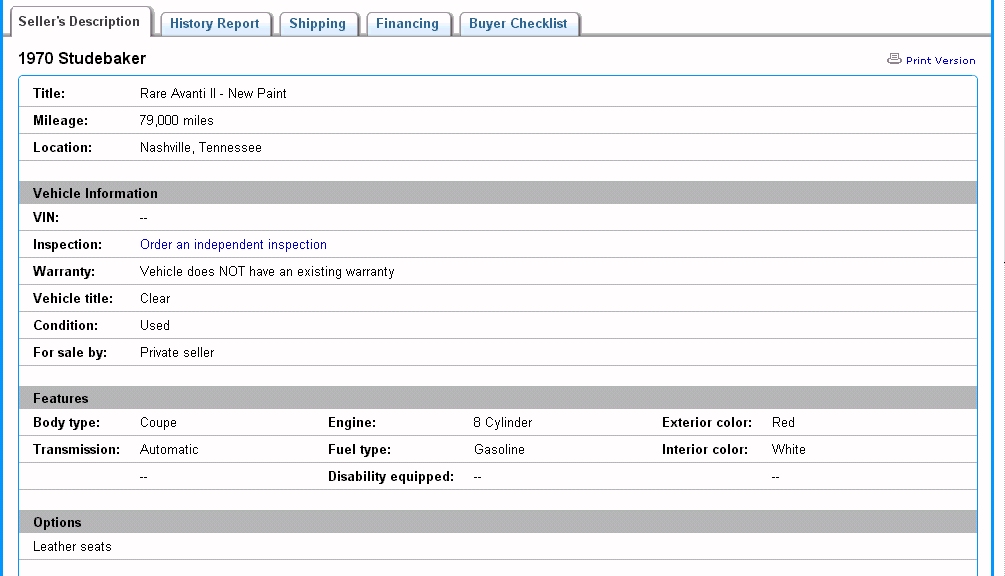This screenshot has width=1005, height=576.
Task: Click the warranty text about no existing warranty
Action: pyautogui.click(x=267, y=272)
